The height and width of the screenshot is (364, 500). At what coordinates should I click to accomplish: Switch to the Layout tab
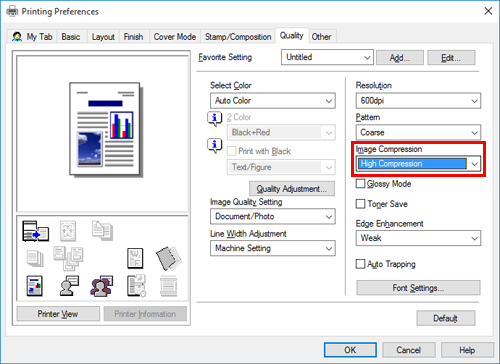pyautogui.click(x=103, y=37)
